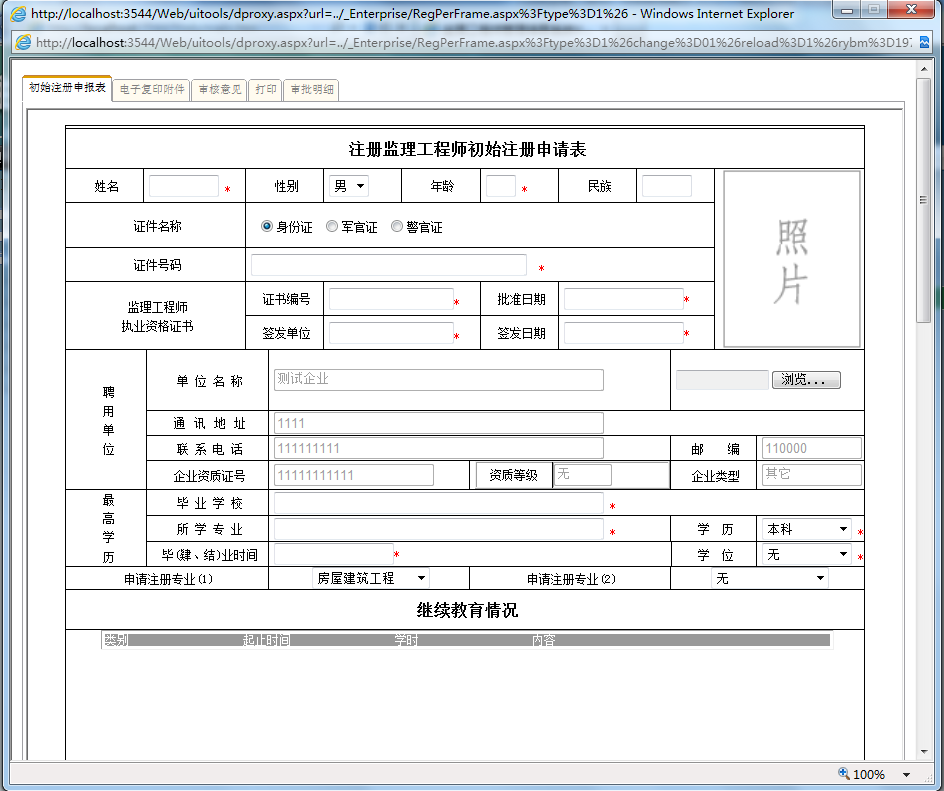Click the 证件号码 text box
944x791 pixels.
coord(390,264)
